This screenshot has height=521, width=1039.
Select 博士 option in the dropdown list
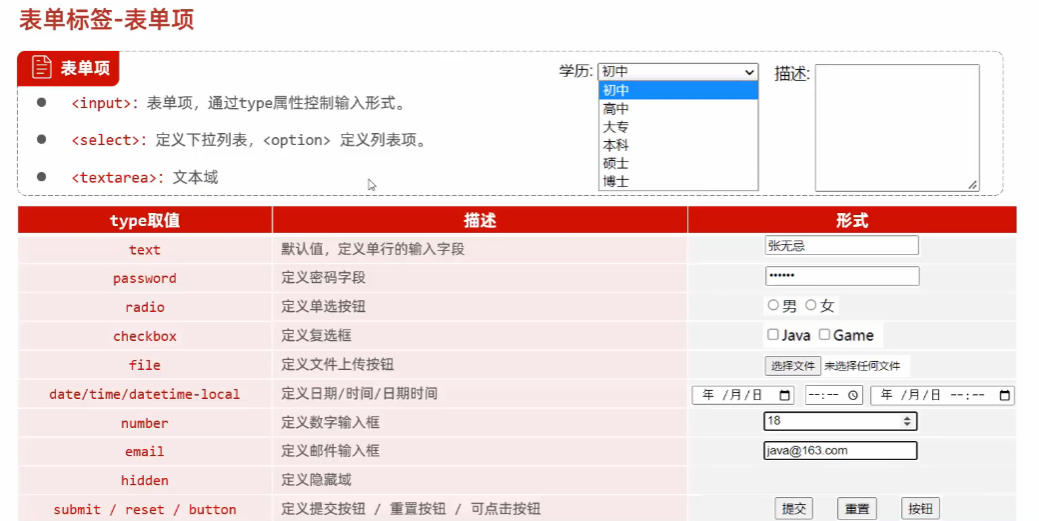[x=616, y=182]
